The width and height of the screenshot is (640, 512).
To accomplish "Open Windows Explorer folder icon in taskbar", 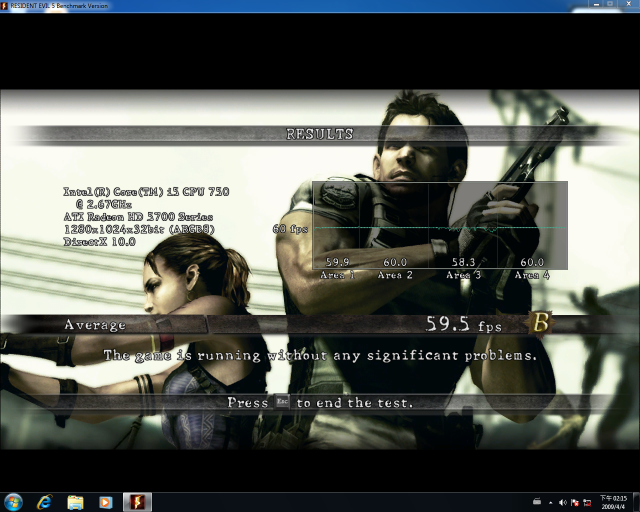I will 75,502.
